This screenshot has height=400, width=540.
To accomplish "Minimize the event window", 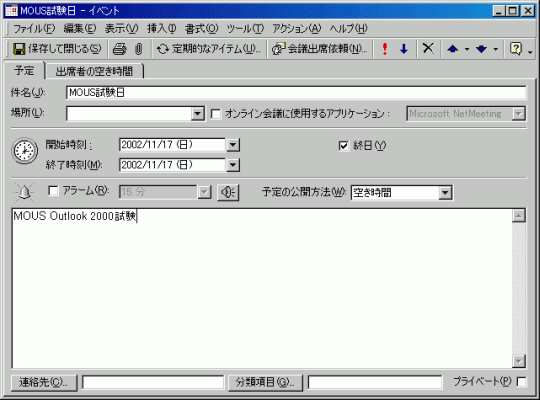I will pos(499,11).
